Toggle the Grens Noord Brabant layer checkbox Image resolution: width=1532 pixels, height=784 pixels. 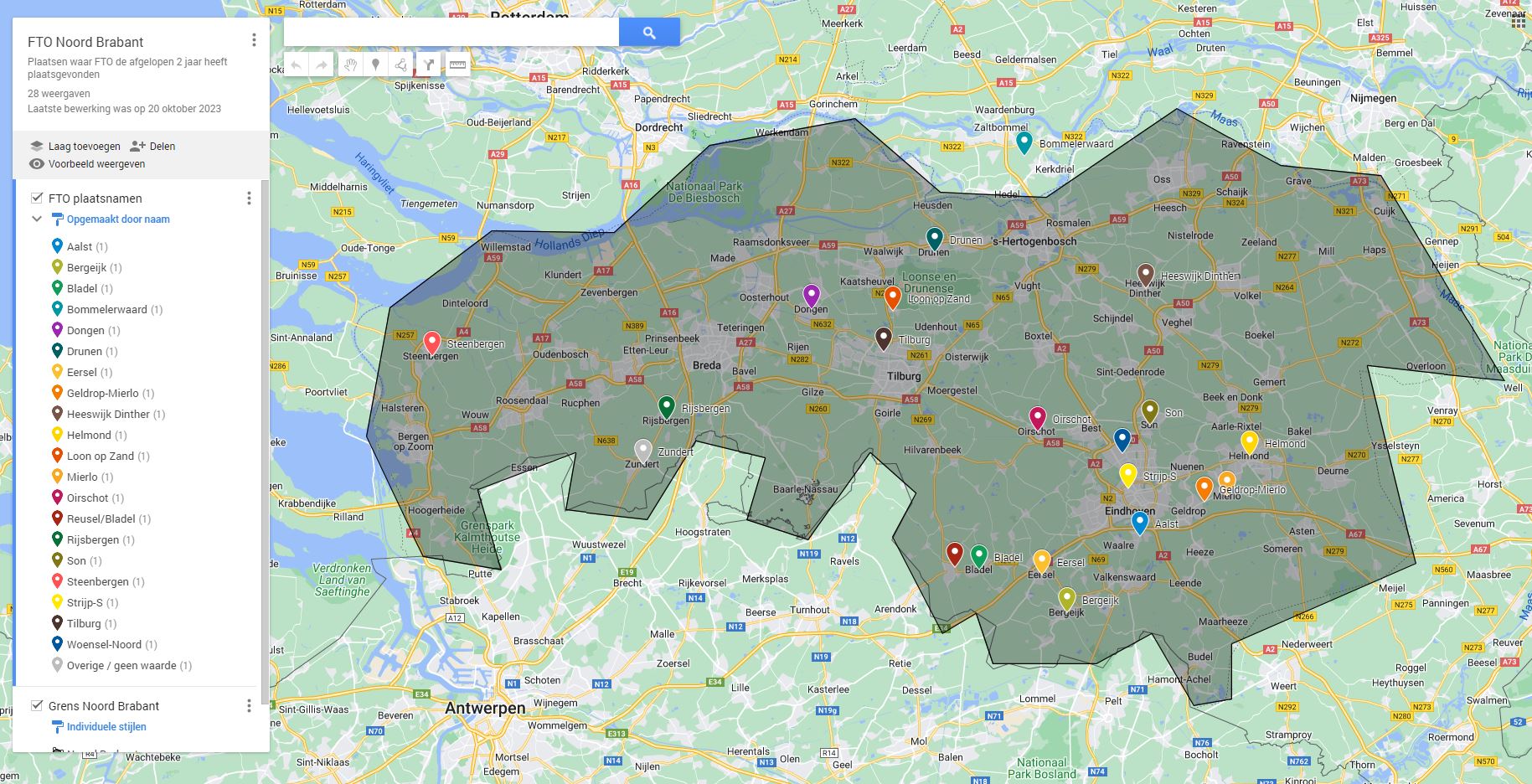[37, 705]
